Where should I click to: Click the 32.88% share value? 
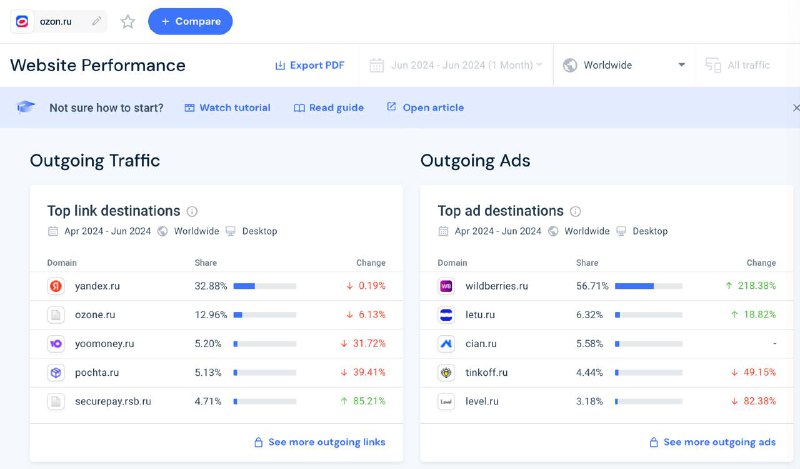[210, 286]
